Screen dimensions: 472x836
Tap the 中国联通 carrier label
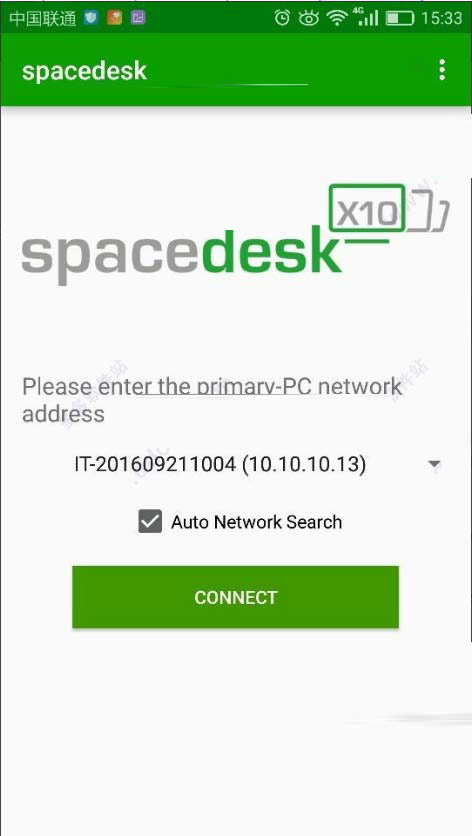click(x=43, y=18)
